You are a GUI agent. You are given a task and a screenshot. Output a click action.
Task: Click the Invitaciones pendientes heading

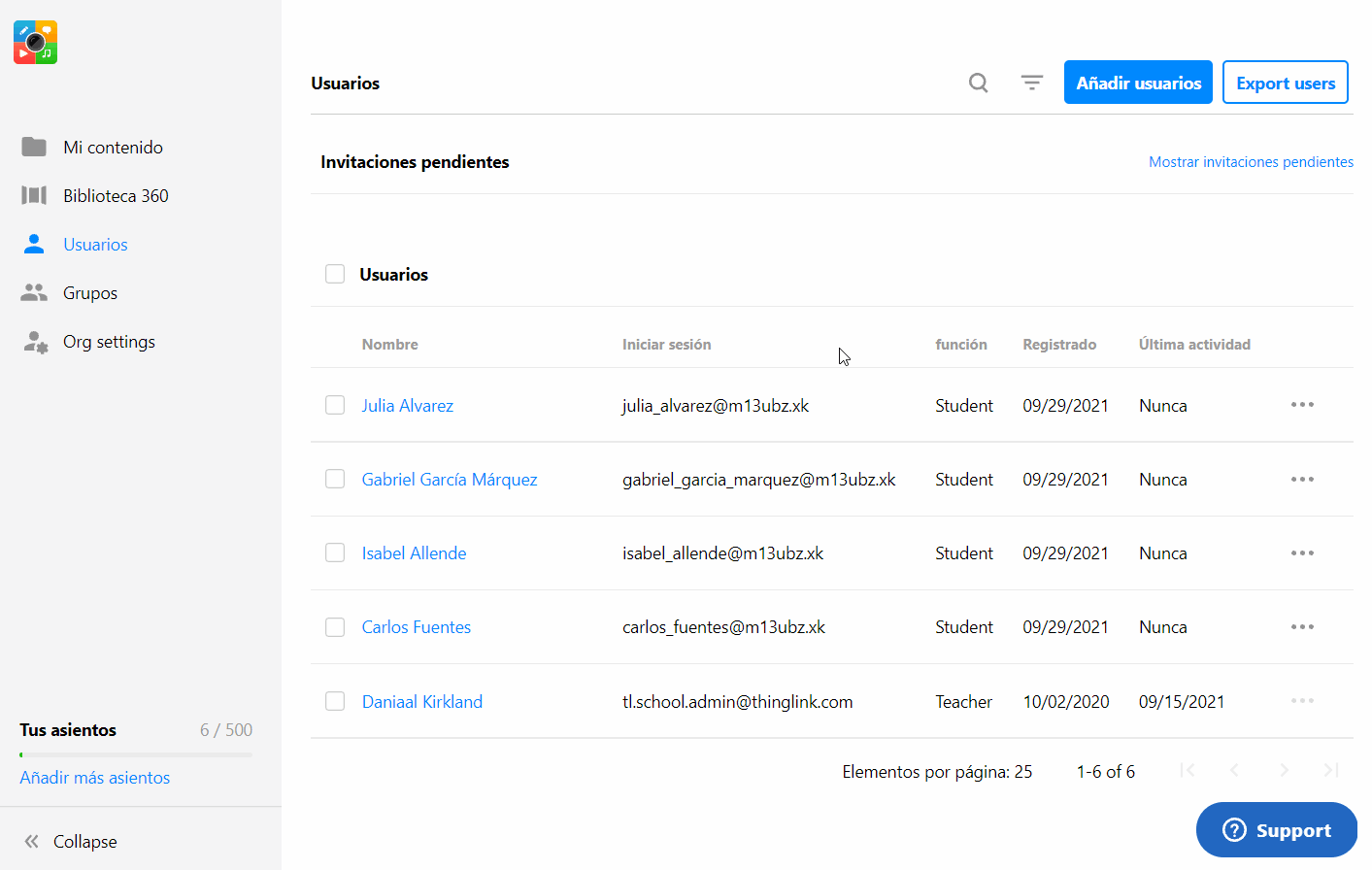pyautogui.click(x=415, y=162)
